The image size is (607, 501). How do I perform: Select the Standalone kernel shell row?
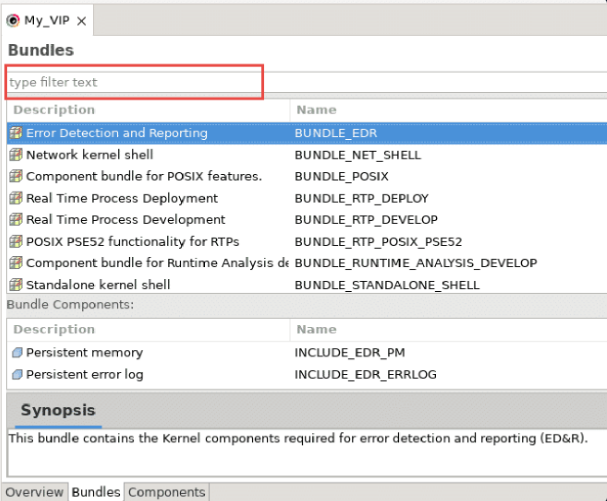[x=307, y=285]
